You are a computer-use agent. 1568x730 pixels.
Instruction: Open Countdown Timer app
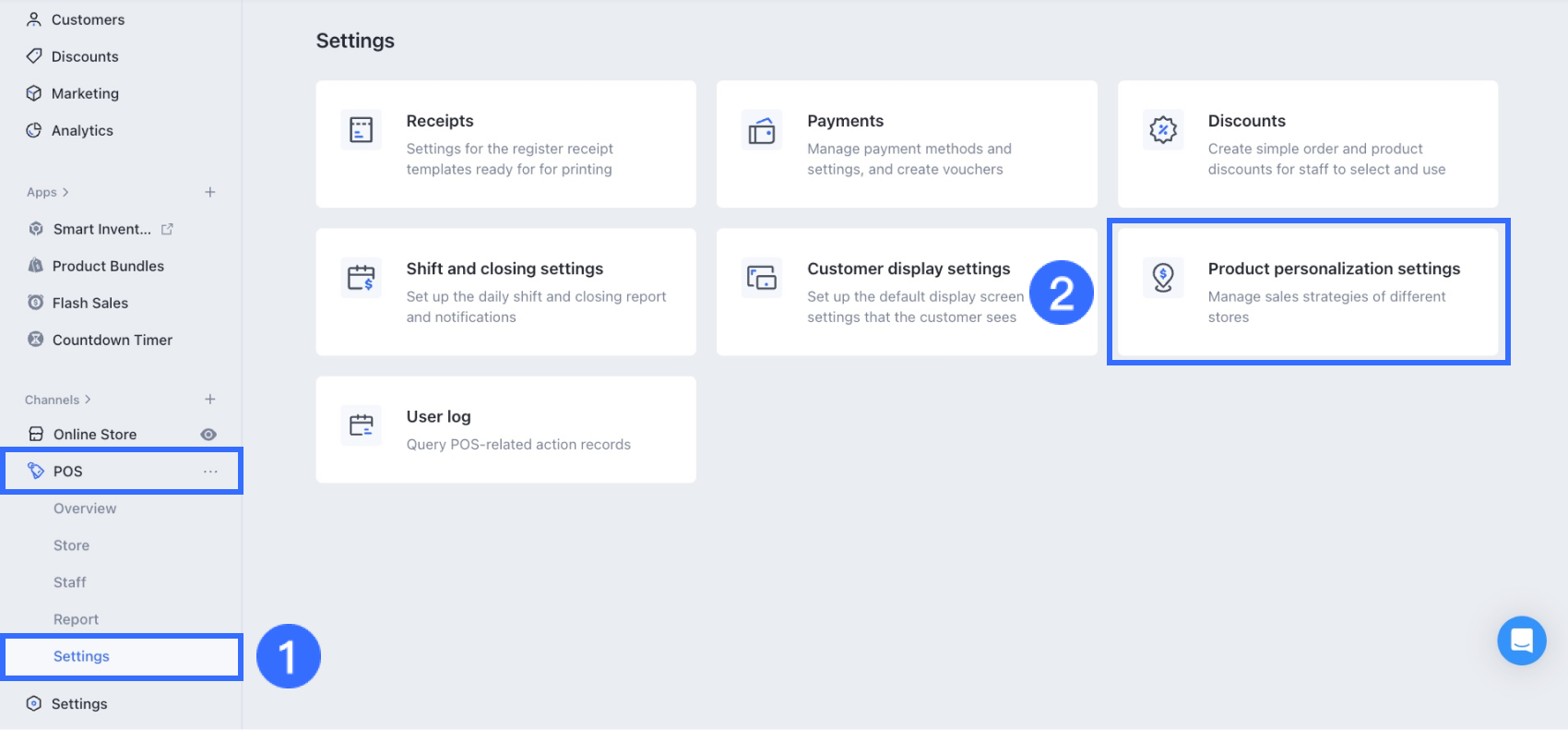pos(113,340)
